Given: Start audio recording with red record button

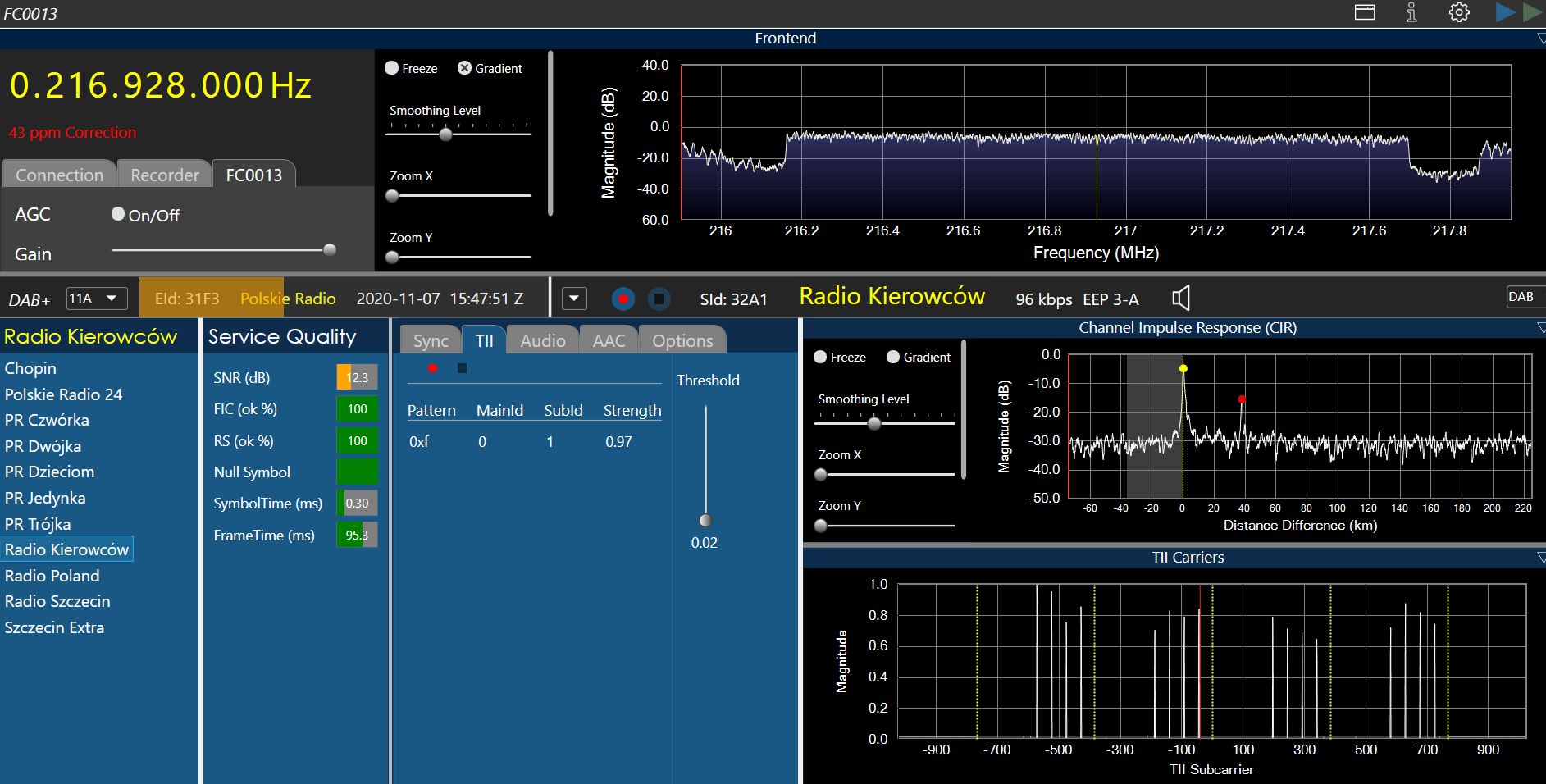Looking at the screenshot, I should tap(623, 299).
